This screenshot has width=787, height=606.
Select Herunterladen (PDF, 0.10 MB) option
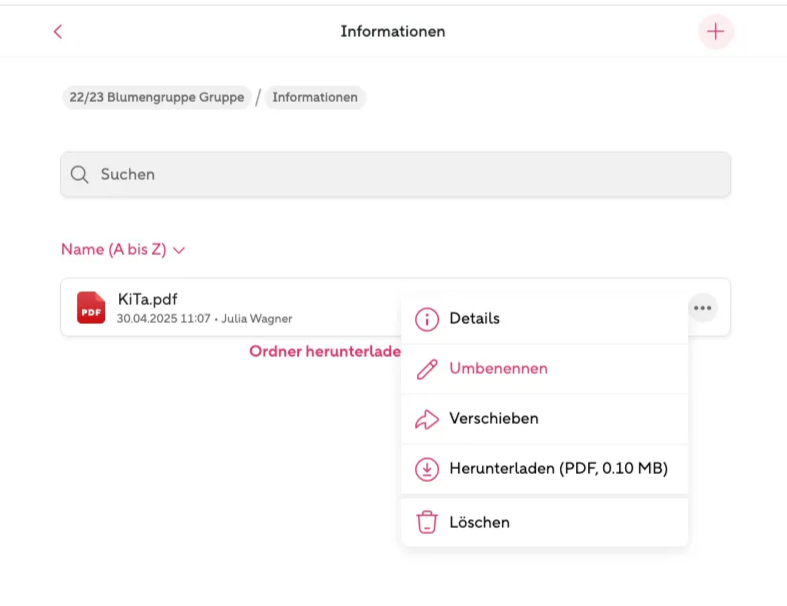[x=545, y=469]
